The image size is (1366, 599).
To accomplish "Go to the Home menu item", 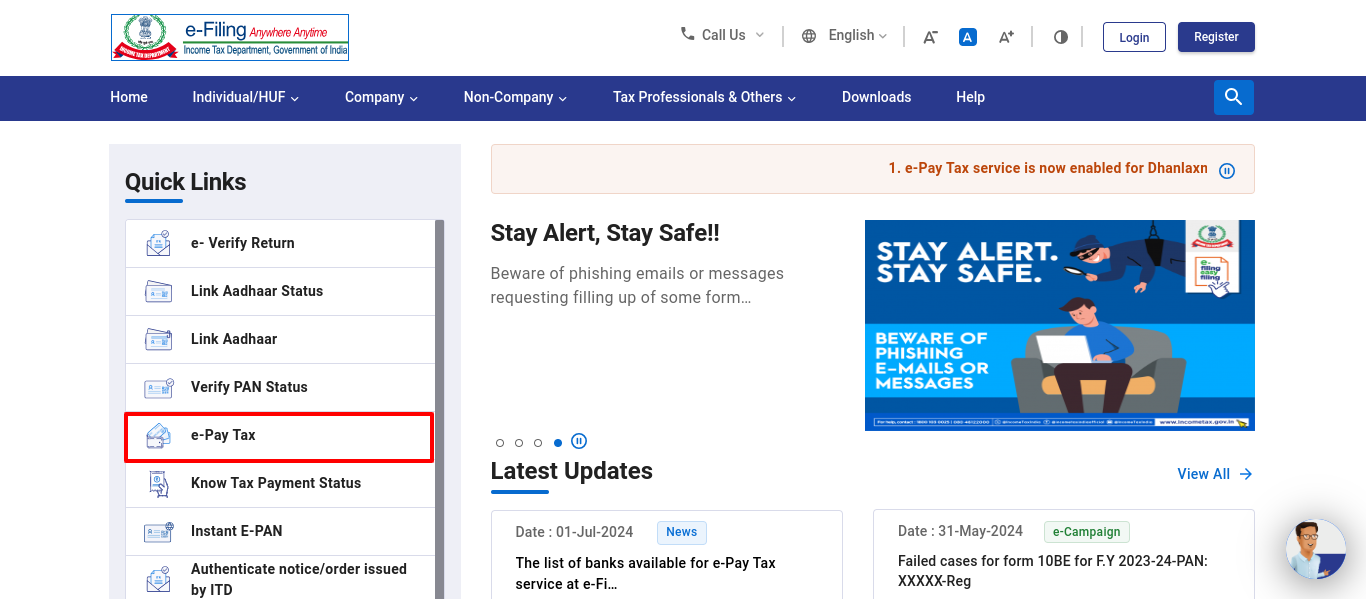I will (129, 97).
